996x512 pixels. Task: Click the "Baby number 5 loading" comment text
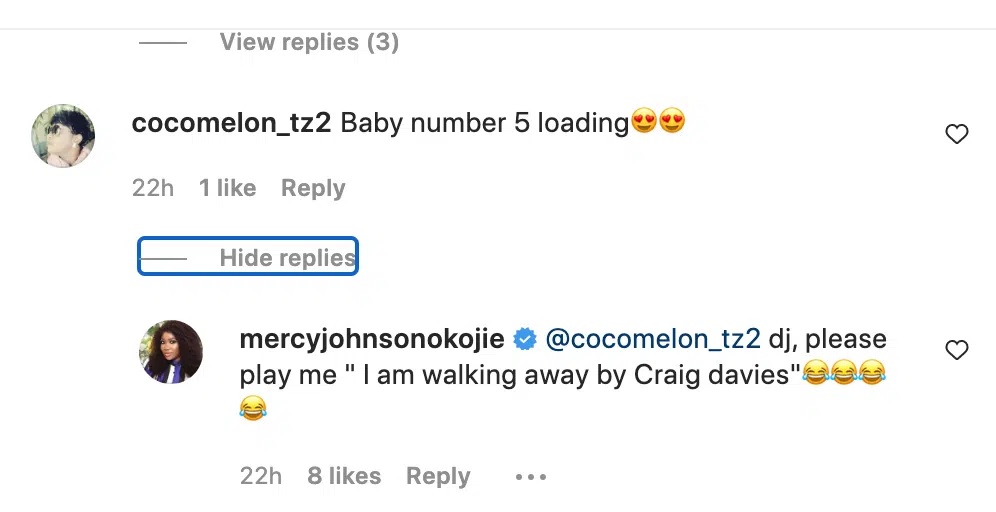[x=484, y=123]
